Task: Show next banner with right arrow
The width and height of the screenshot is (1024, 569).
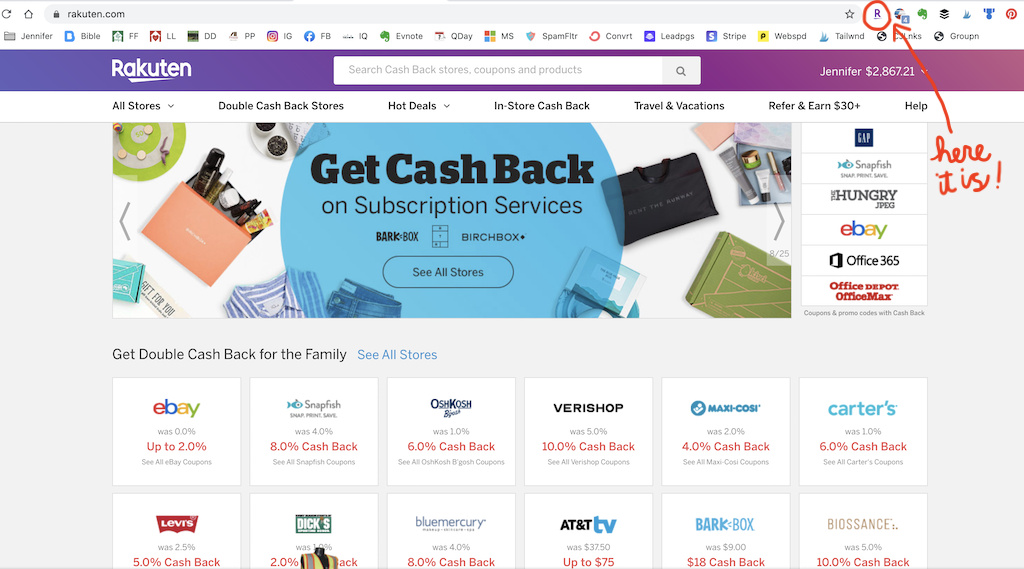Action: (x=778, y=221)
